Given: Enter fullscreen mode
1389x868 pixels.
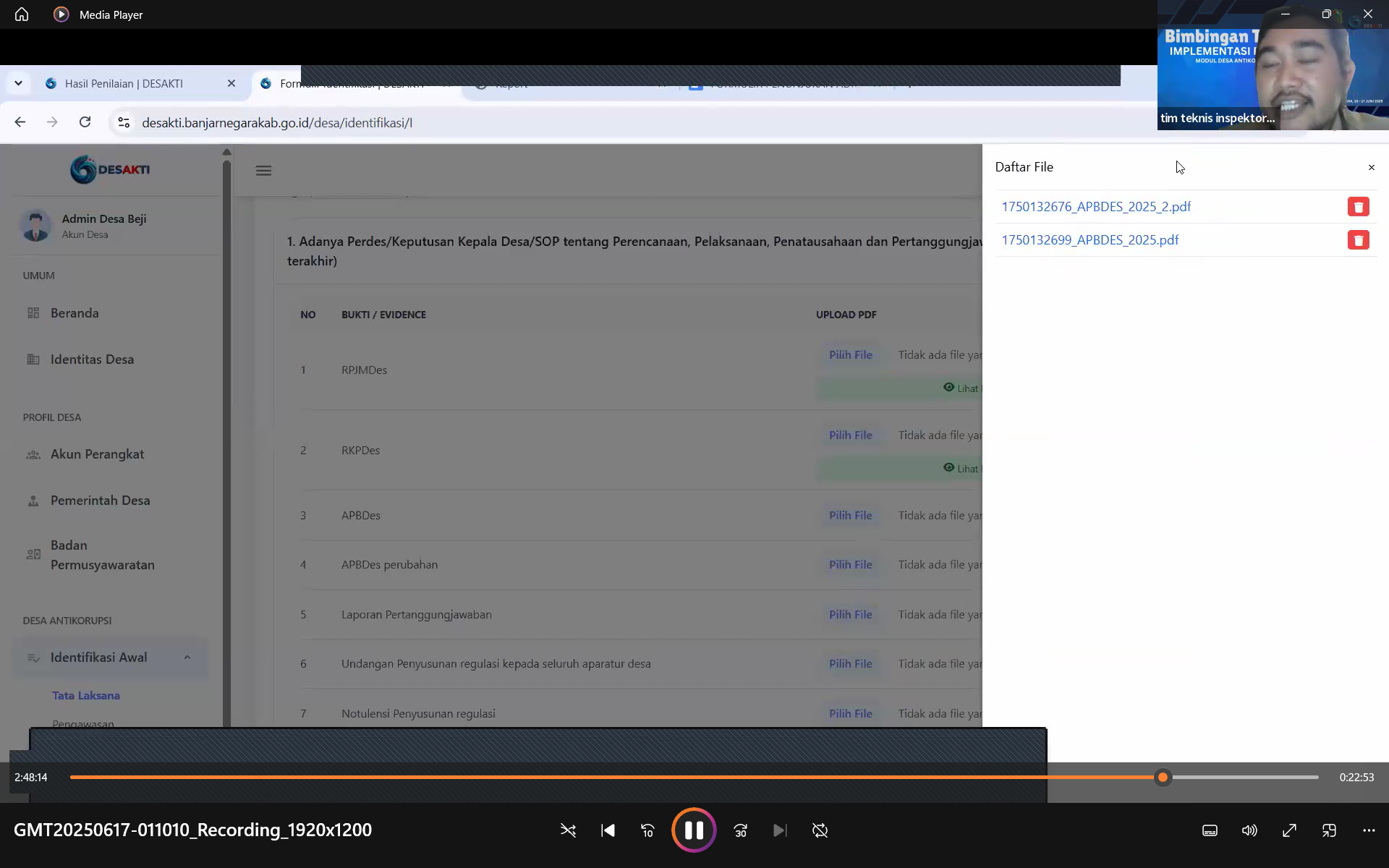Looking at the screenshot, I should tap(1289, 830).
